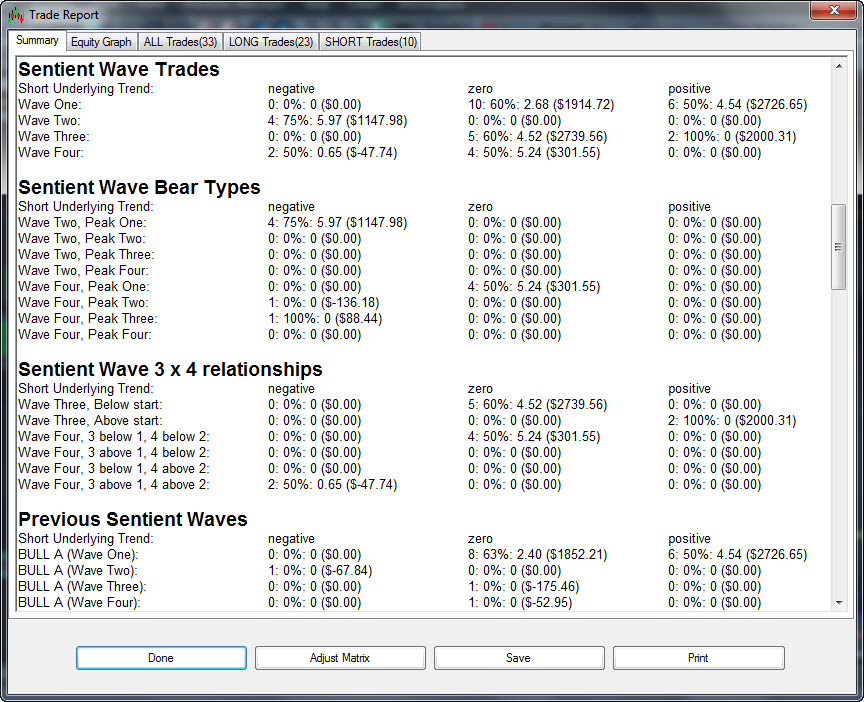Click 'BULL A (Wave Three):' label
864x702 pixels.
click(82, 586)
